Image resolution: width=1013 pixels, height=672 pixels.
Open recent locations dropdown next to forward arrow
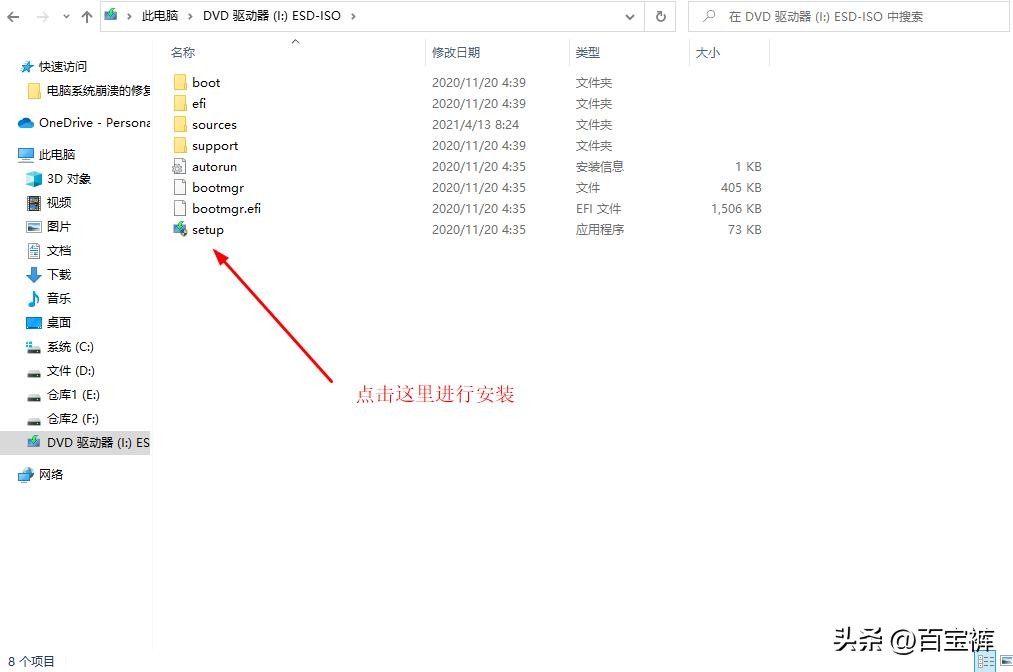pyautogui.click(x=65, y=16)
